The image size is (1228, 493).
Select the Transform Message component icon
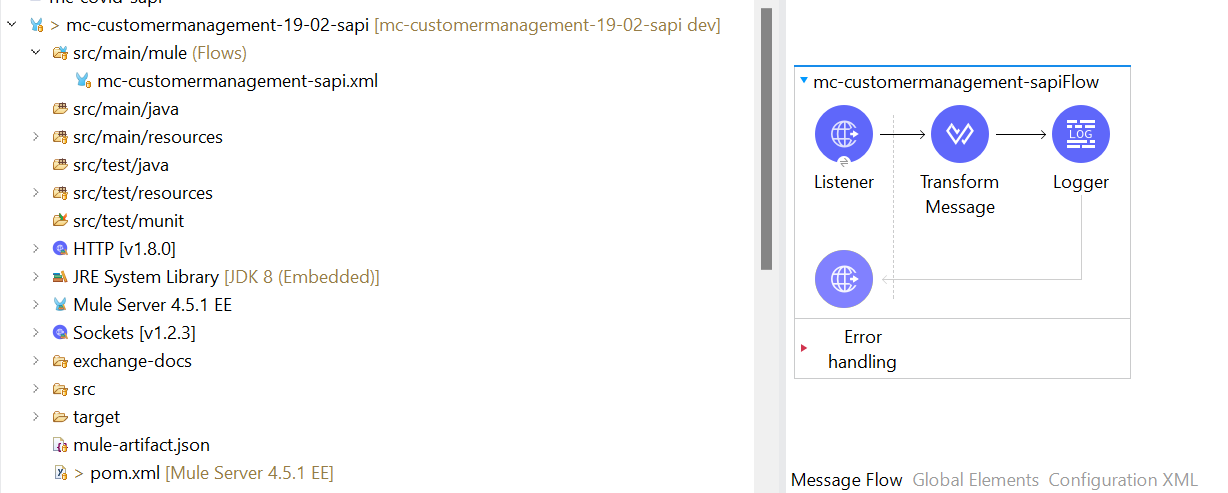(x=959, y=134)
